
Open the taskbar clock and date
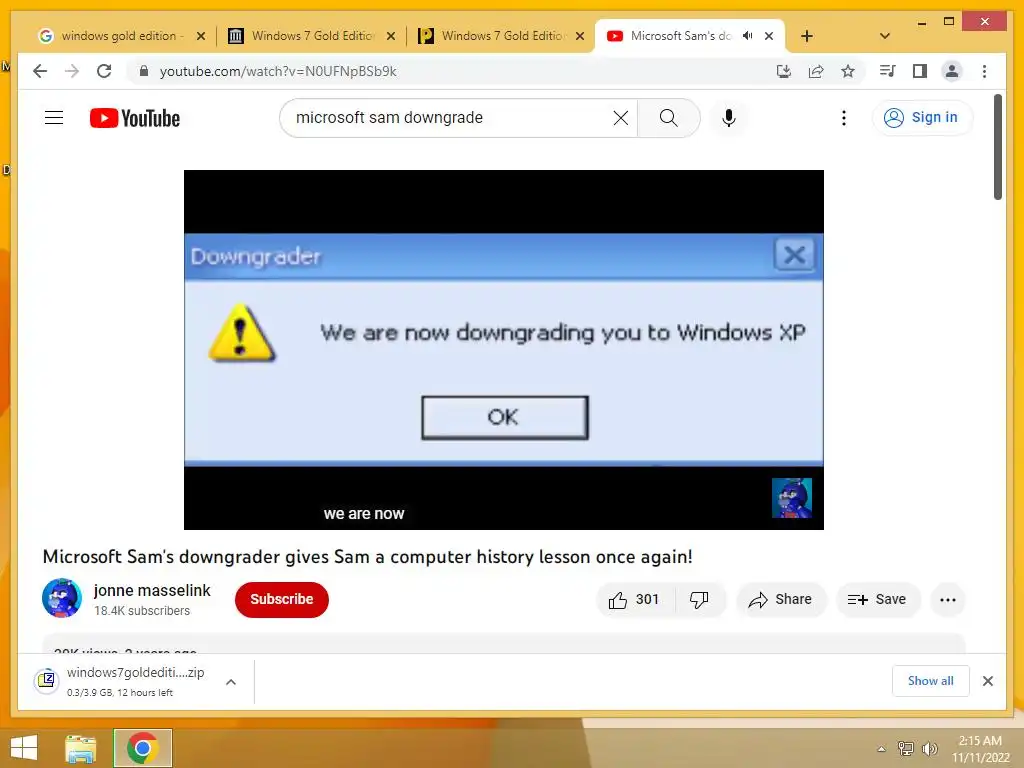click(x=980, y=749)
